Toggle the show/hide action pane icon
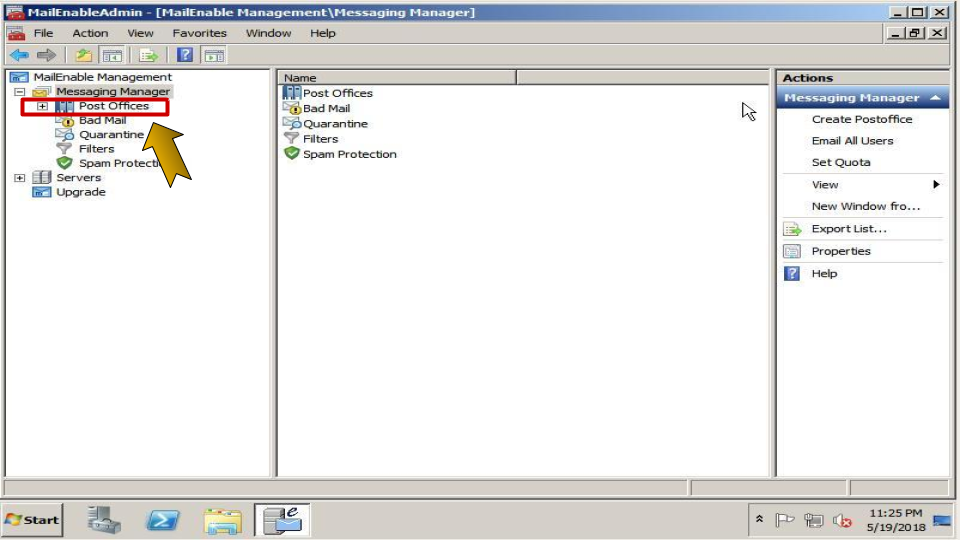960x540 pixels. 214,56
